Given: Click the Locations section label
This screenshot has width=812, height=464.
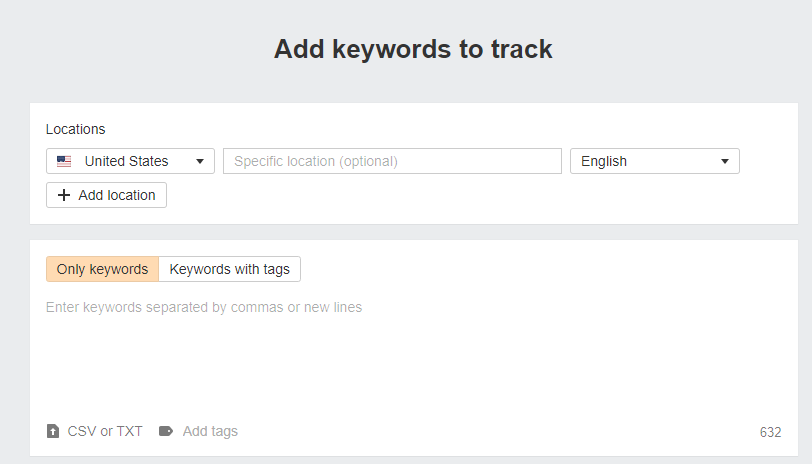Looking at the screenshot, I should coord(75,129).
